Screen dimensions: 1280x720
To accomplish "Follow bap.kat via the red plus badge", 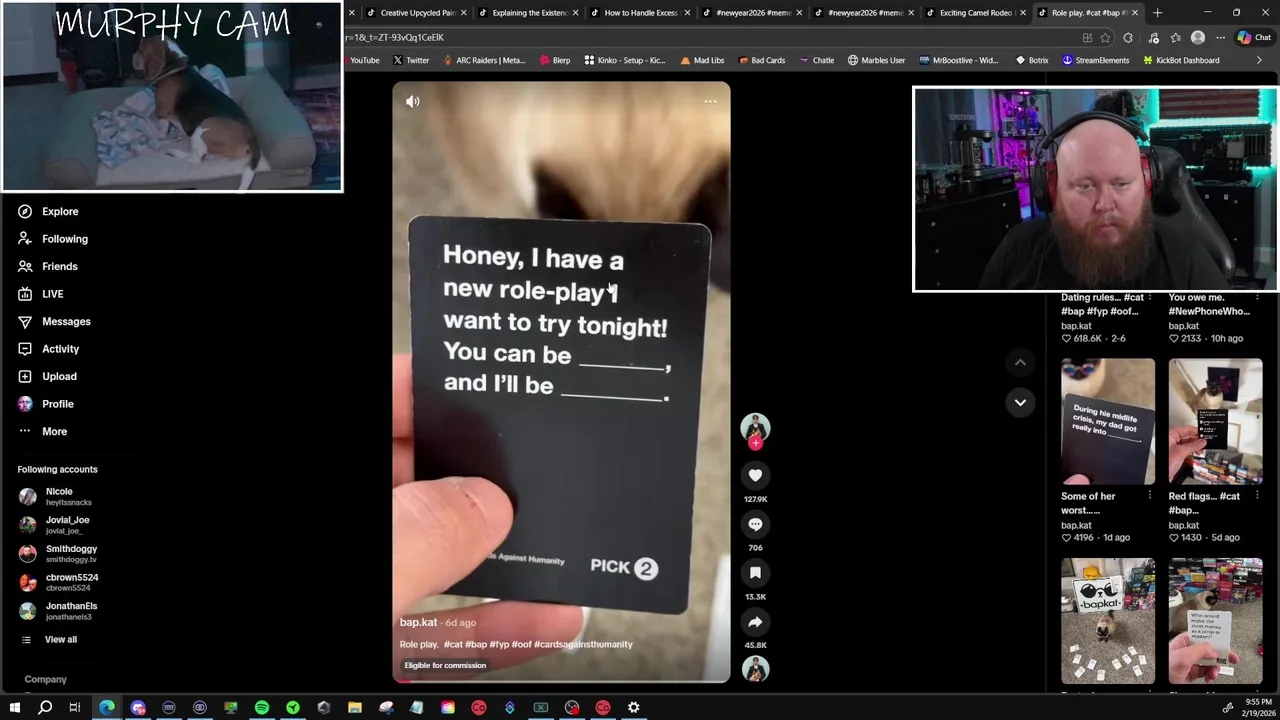I will click(755, 443).
